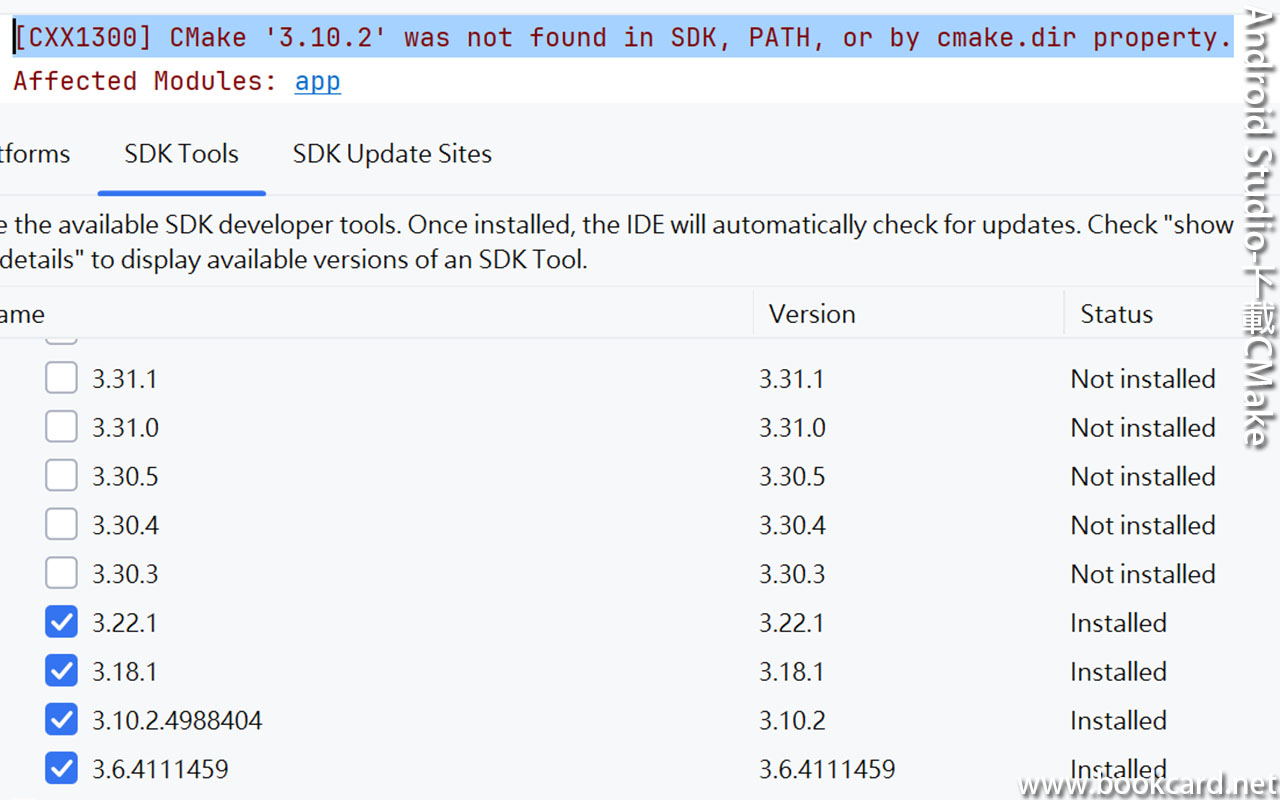Viewport: 1280px width, 800px height.
Task: Select CMake 3.30.5 to install
Action: click(x=61, y=475)
